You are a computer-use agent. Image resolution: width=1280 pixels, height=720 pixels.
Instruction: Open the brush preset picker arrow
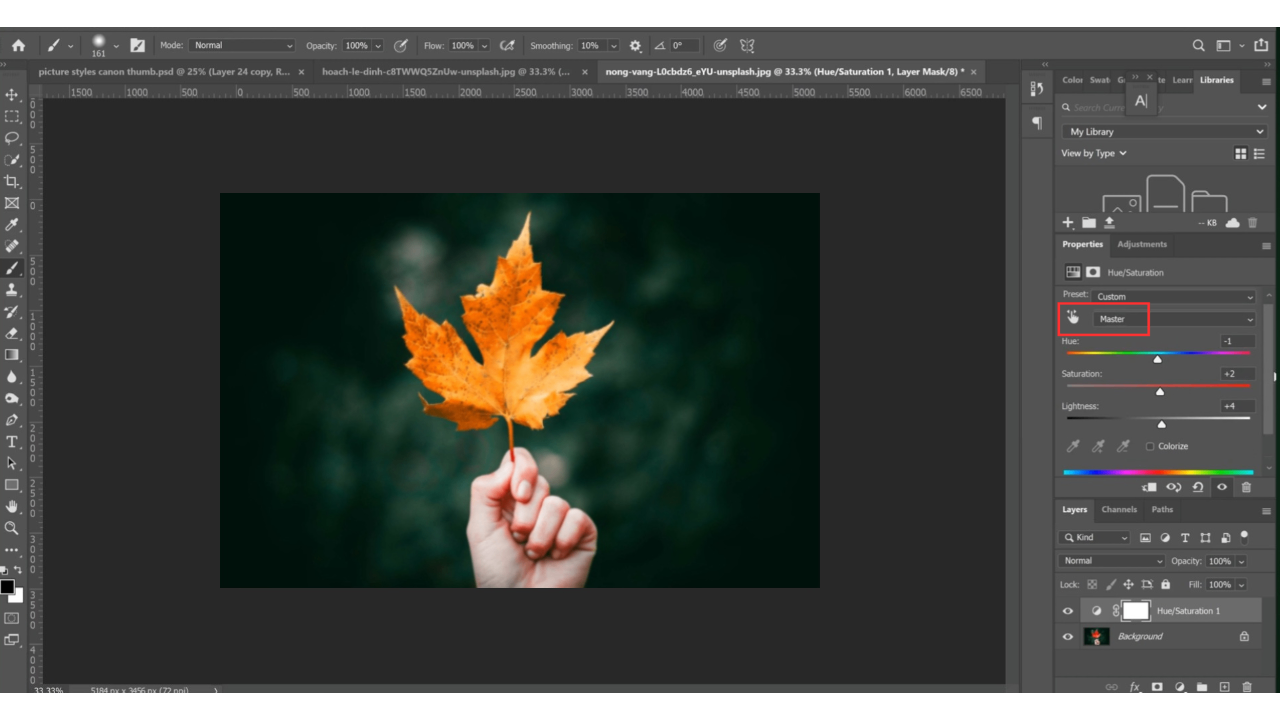(116, 45)
